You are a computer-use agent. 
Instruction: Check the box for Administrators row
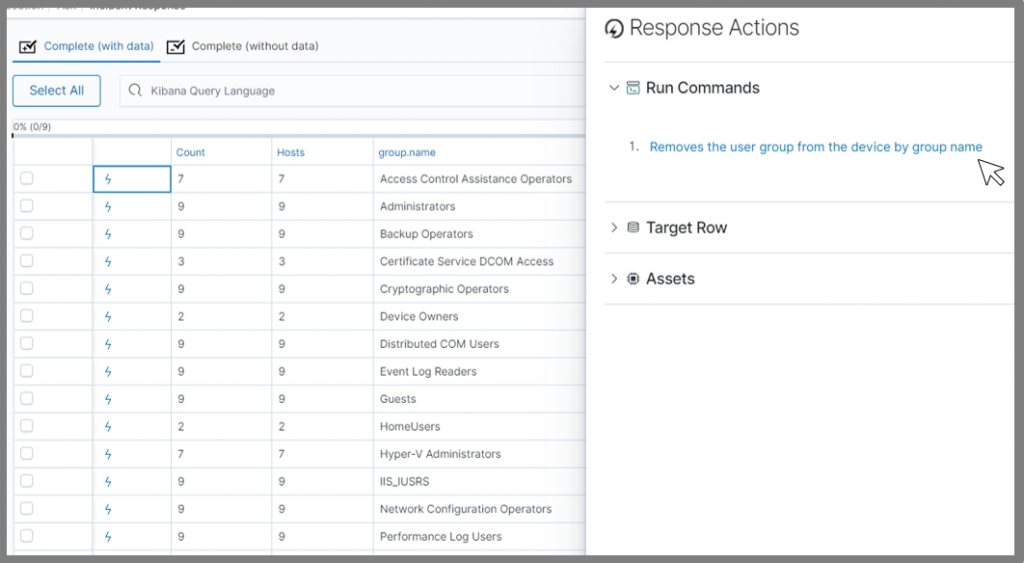click(27, 206)
